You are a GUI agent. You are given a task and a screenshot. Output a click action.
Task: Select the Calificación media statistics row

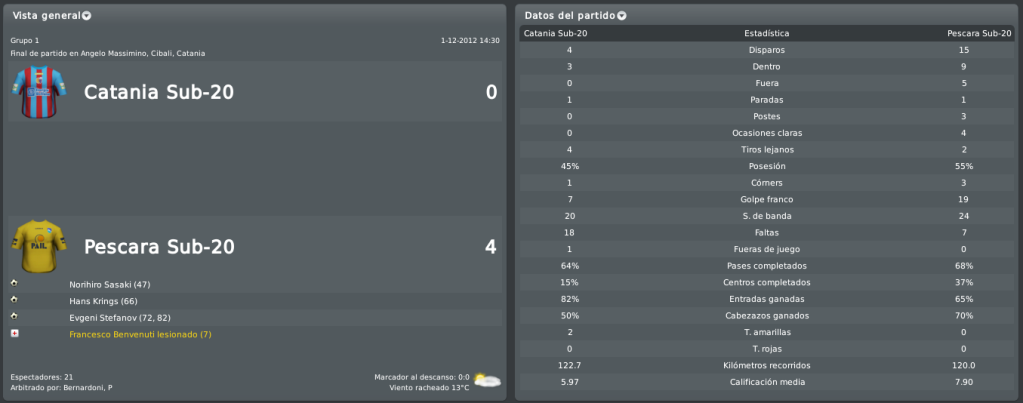tap(767, 382)
